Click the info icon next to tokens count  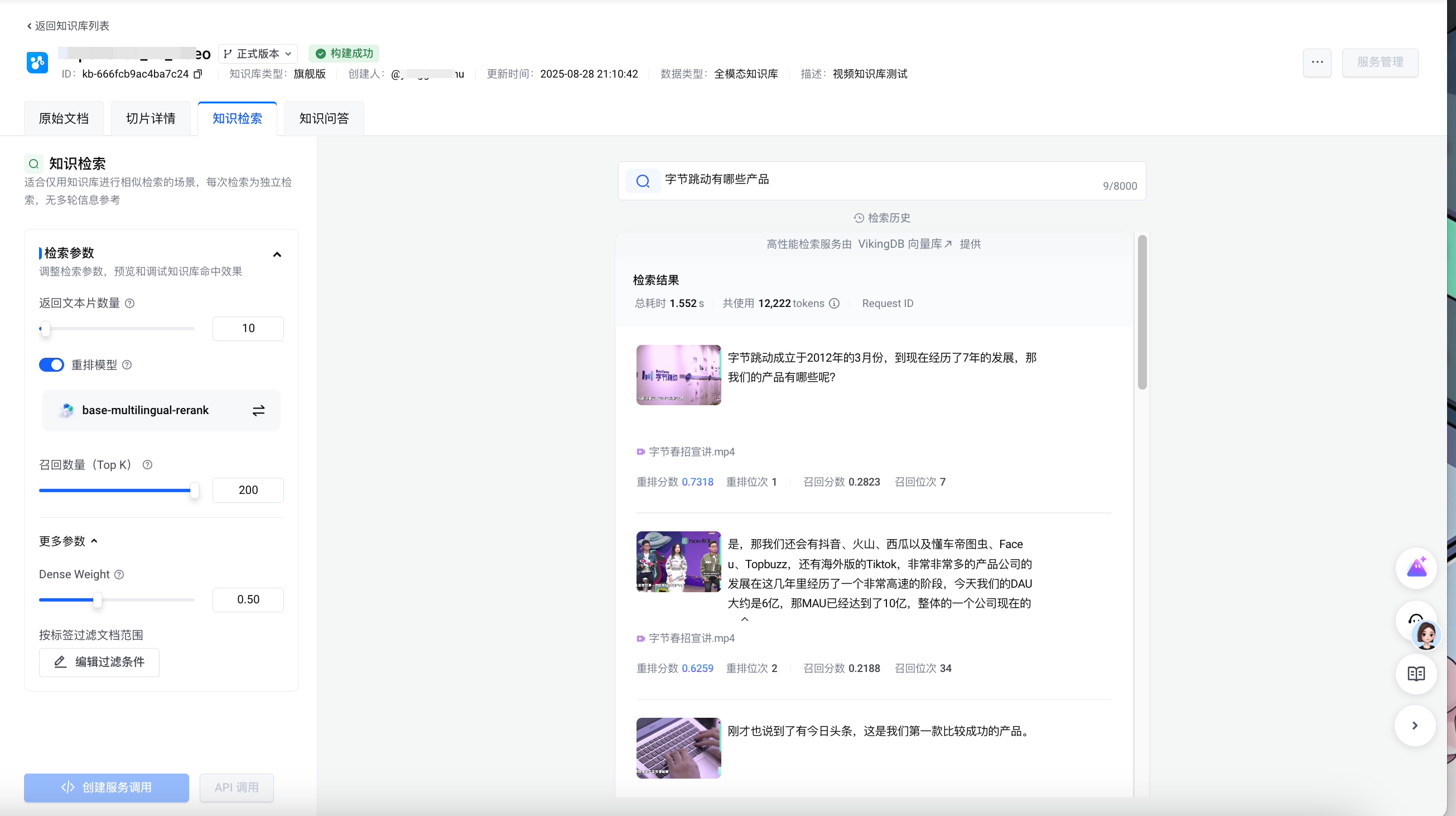coord(834,304)
